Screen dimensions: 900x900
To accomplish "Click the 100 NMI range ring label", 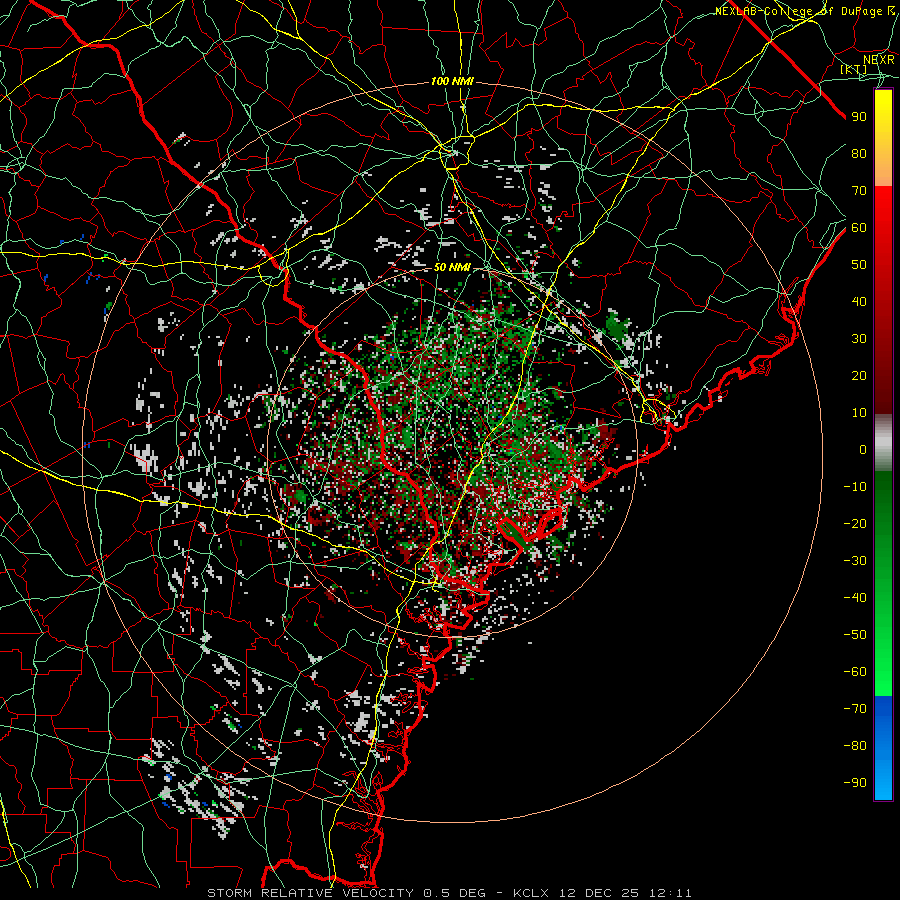I will click(452, 82).
